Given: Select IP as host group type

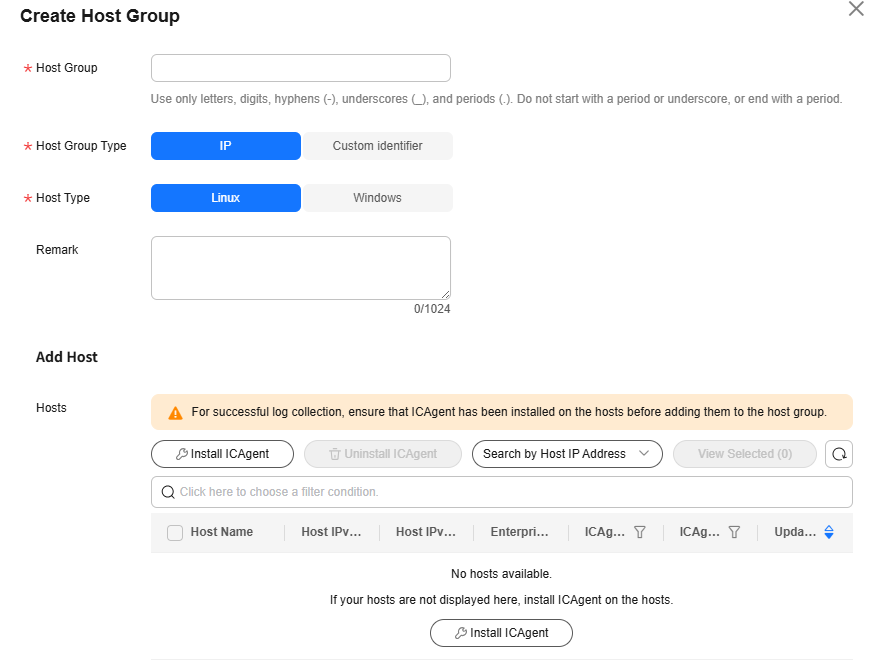Looking at the screenshot, I should (225, 146).
